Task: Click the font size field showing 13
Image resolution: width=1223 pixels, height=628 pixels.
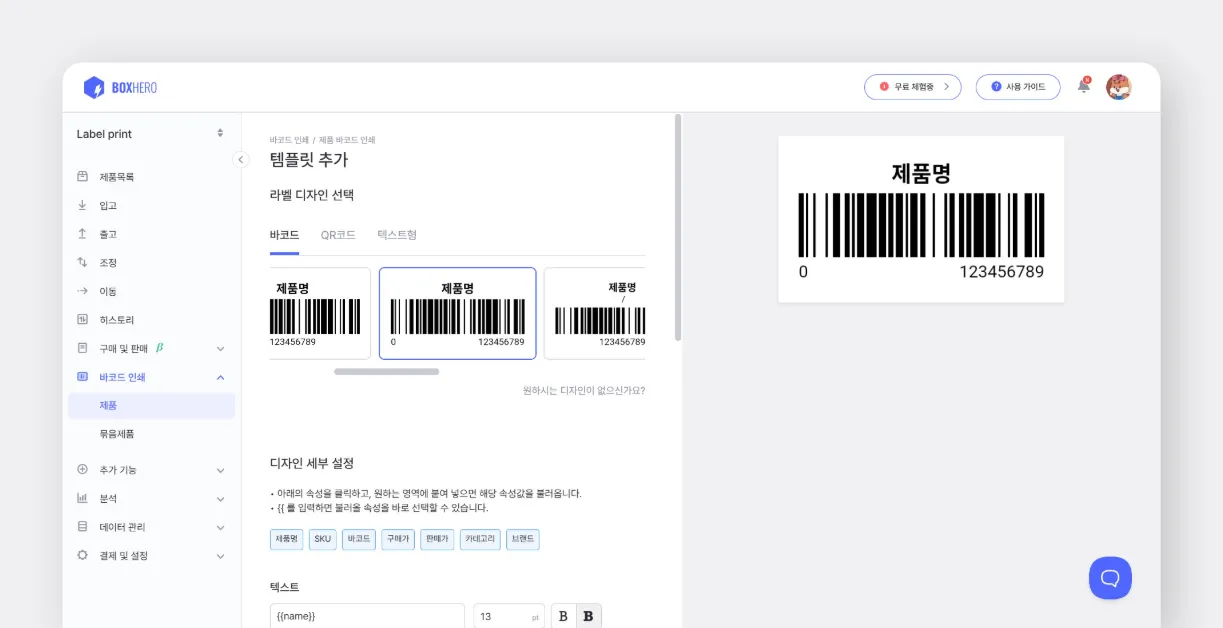Action: point(508,615)
